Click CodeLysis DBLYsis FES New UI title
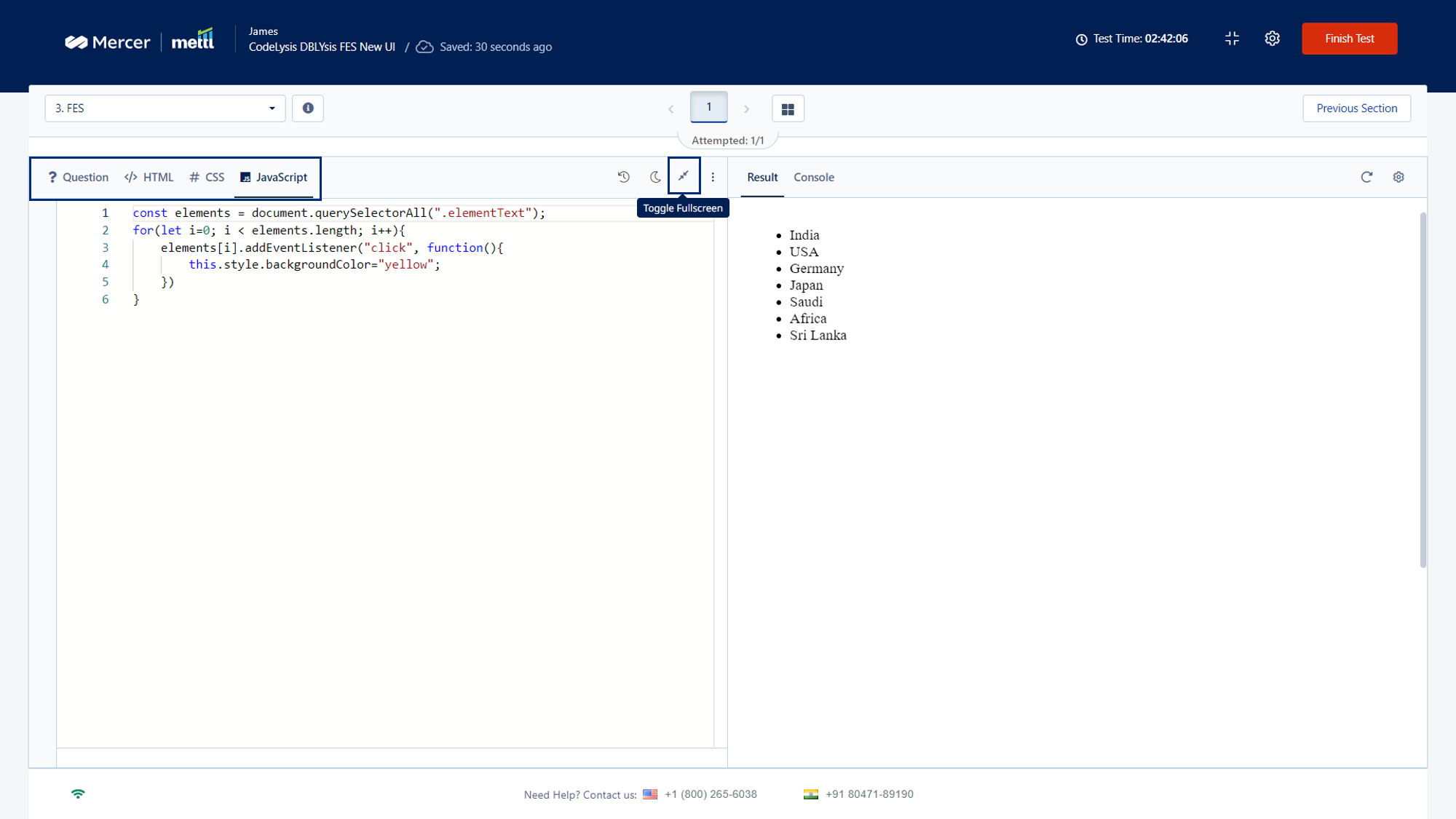The image size is (1456, 819). (x=322, y=47)
